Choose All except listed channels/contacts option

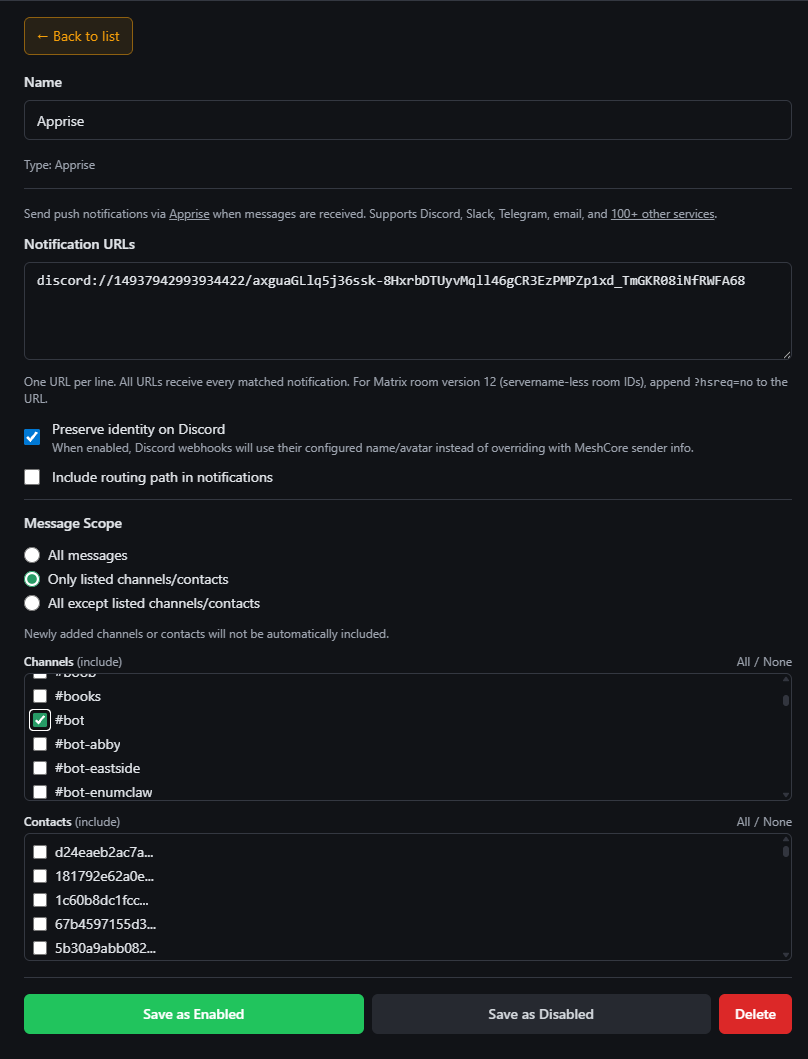[x=32, y=603]
